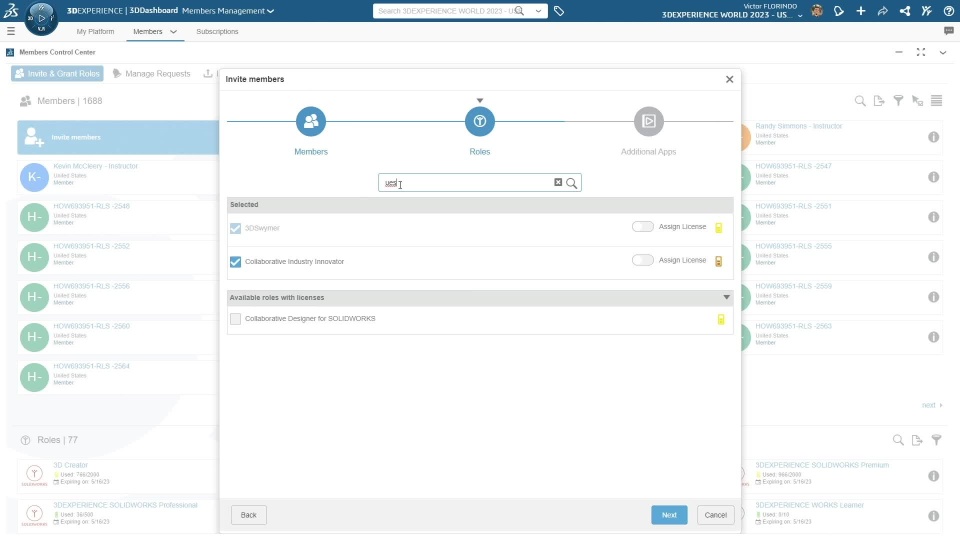Click the tag icon beside the search box
The image size is (960, 540).
pyautogui.click(x=559, y=11)
